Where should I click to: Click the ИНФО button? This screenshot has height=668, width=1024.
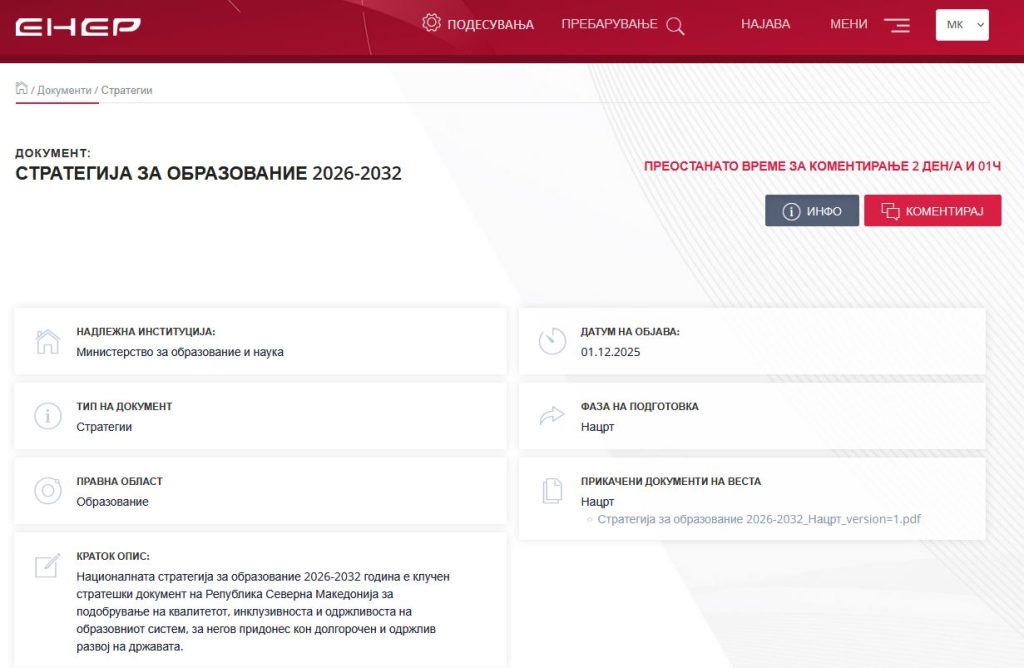coord(811,211)
